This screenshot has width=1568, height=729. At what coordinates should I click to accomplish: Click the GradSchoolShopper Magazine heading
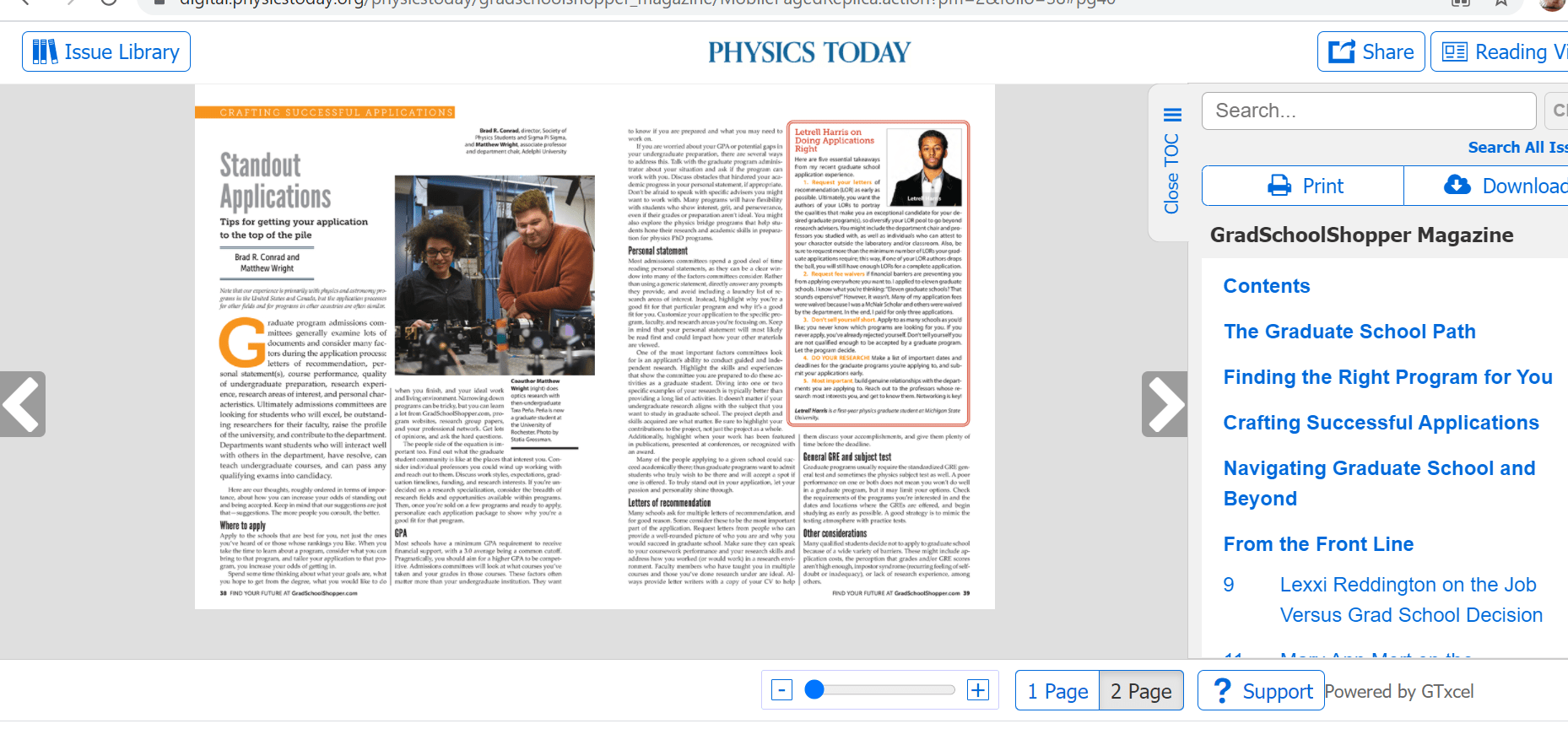click(x=1361, y=235)
